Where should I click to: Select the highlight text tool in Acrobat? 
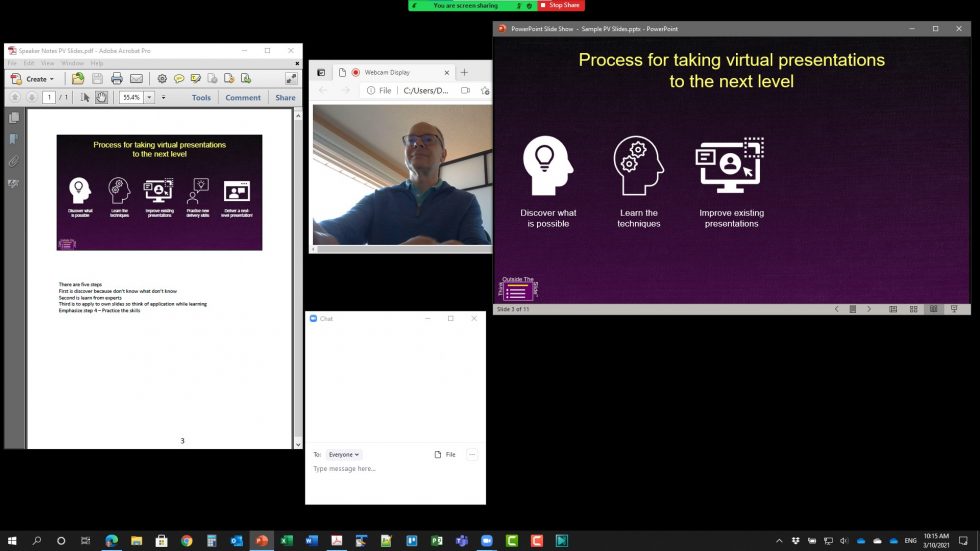pyautogui.click(x=196, y=79)
